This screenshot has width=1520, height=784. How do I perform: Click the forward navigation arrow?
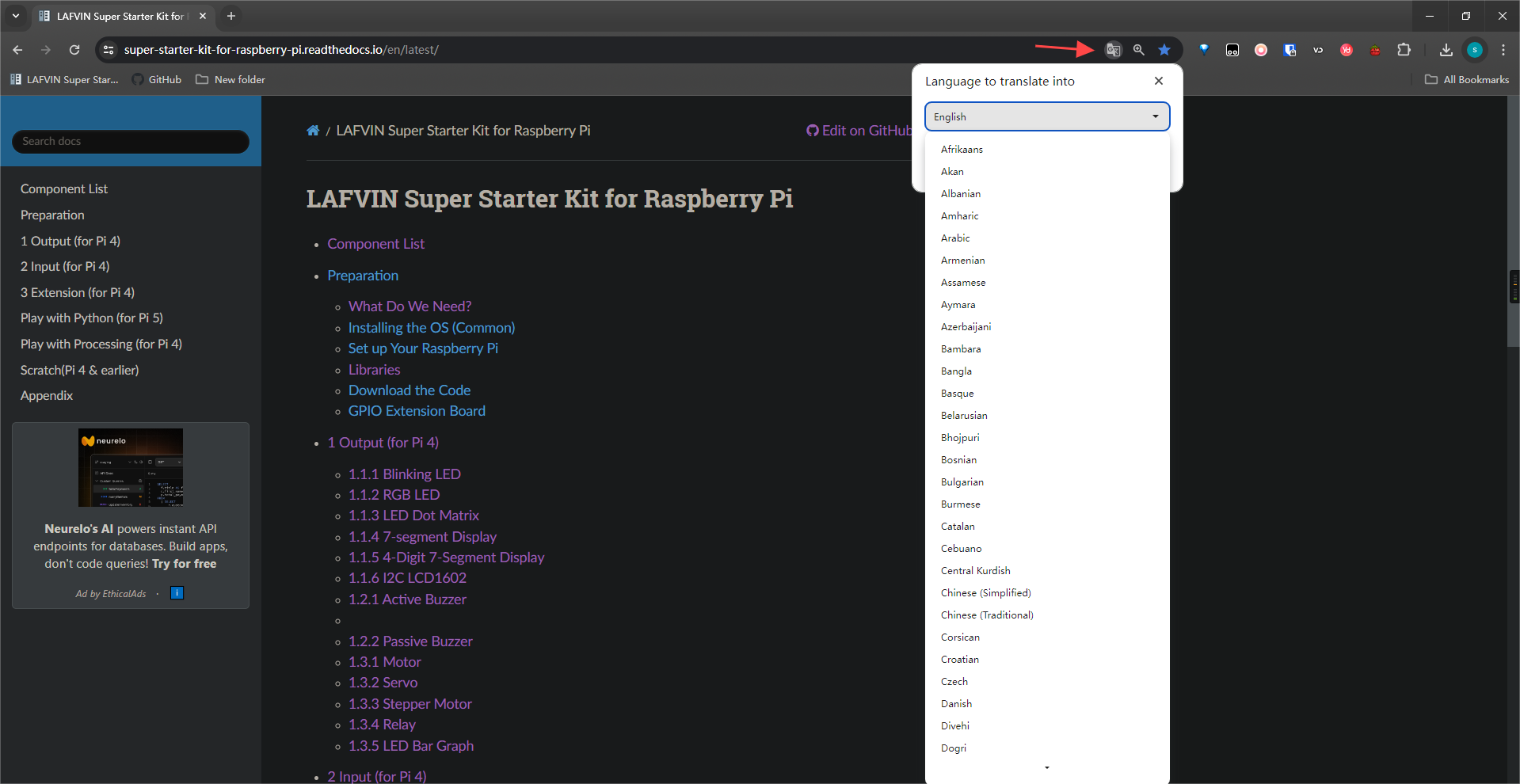pyautogui.click(x=46, y=50)
